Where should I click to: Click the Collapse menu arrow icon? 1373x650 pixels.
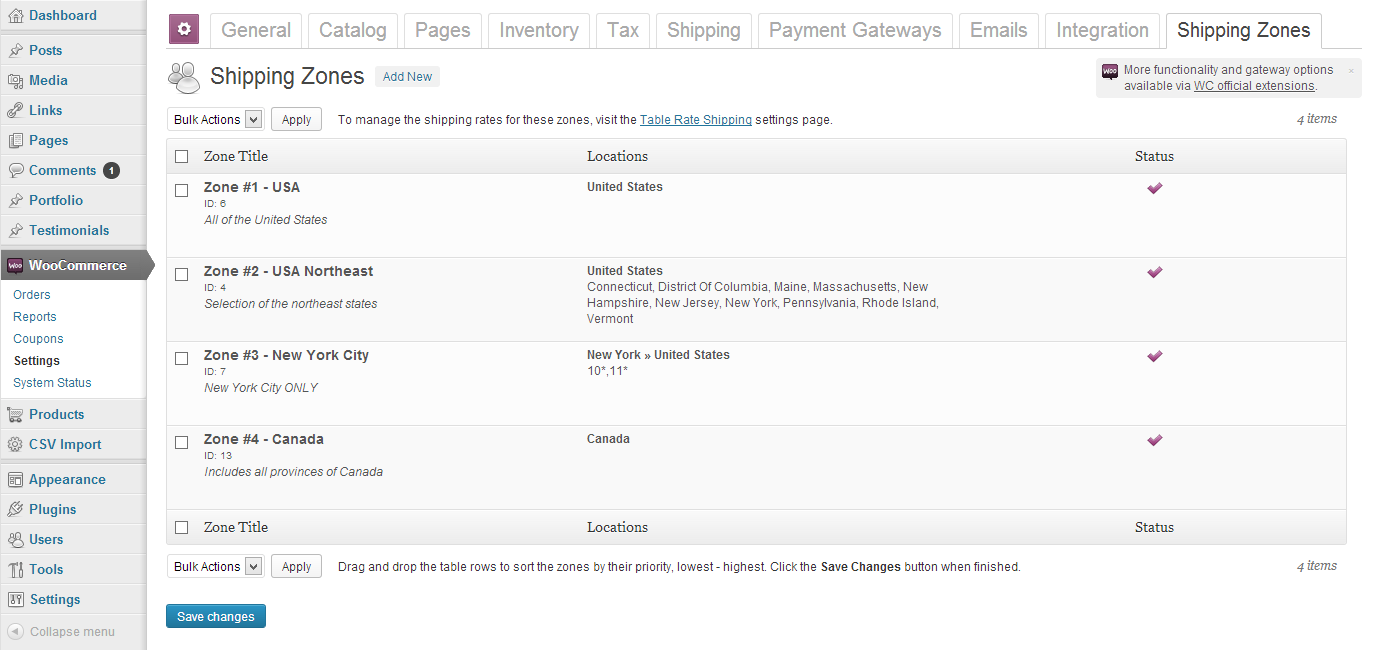pyautogui.click(x=15, y=632)
